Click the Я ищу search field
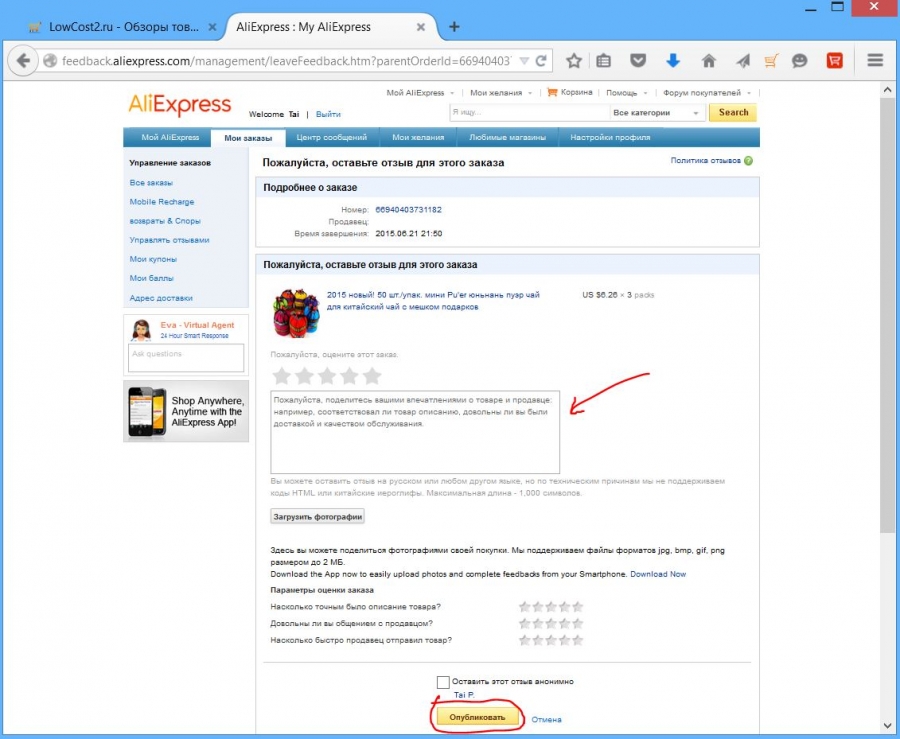The image size is (900, 739). coord(529,112)
